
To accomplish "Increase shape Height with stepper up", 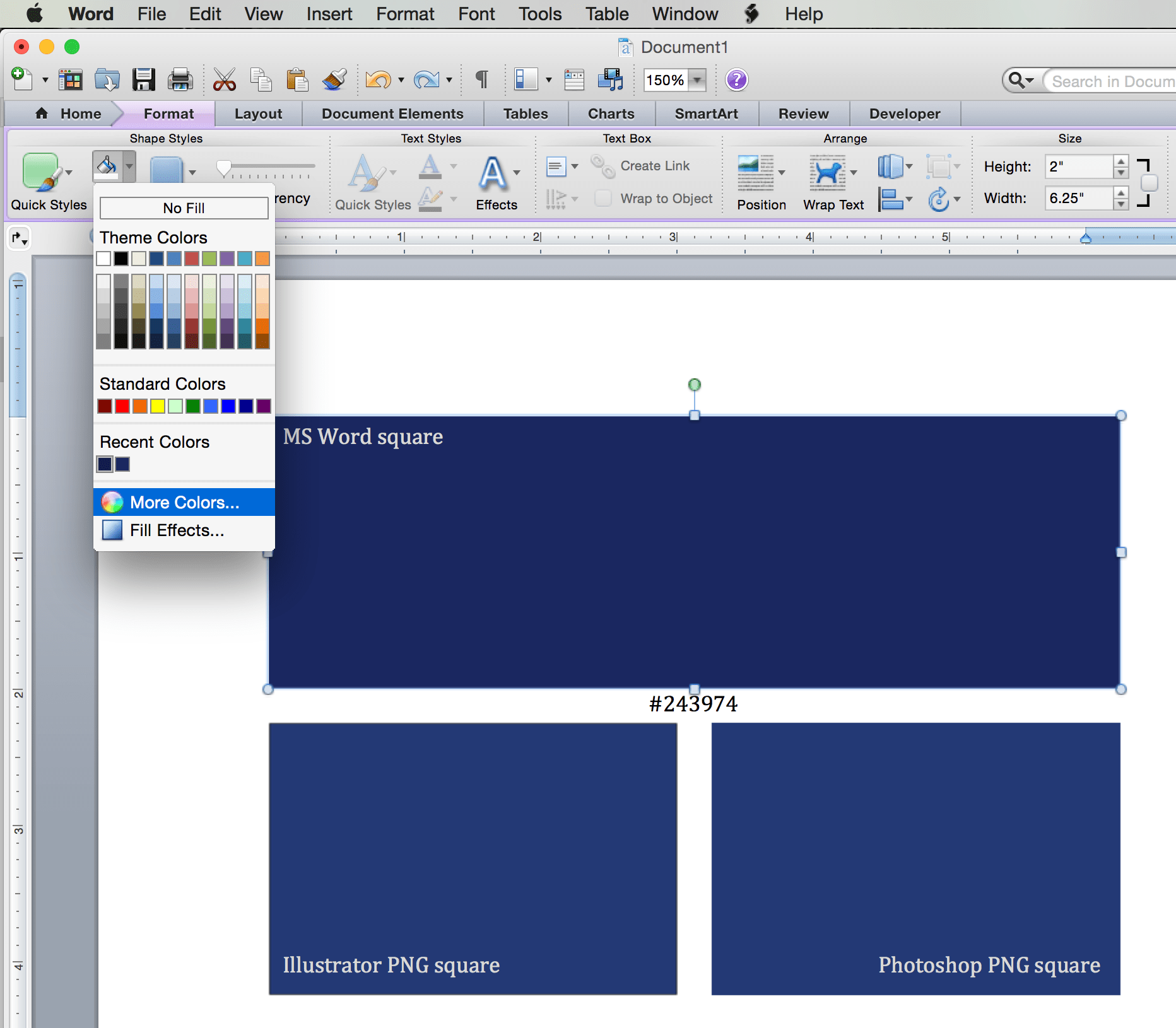I will (1121, 161).
